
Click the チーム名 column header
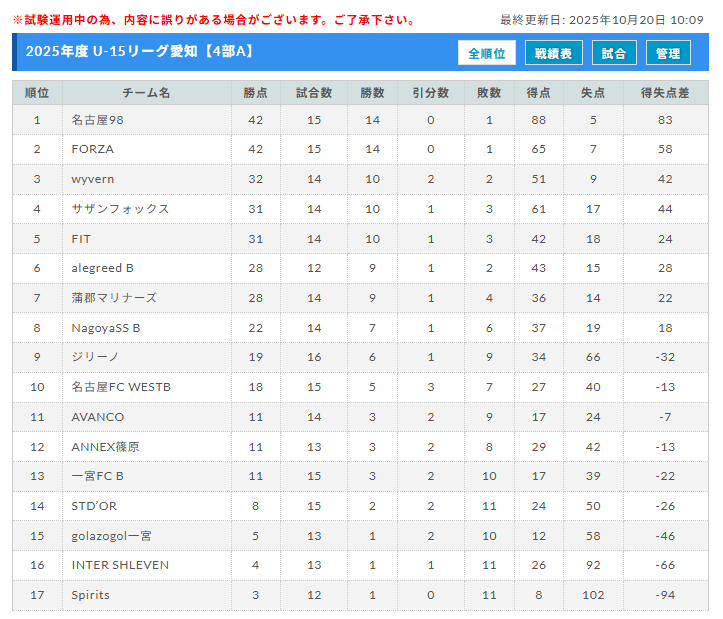point(146,93)
